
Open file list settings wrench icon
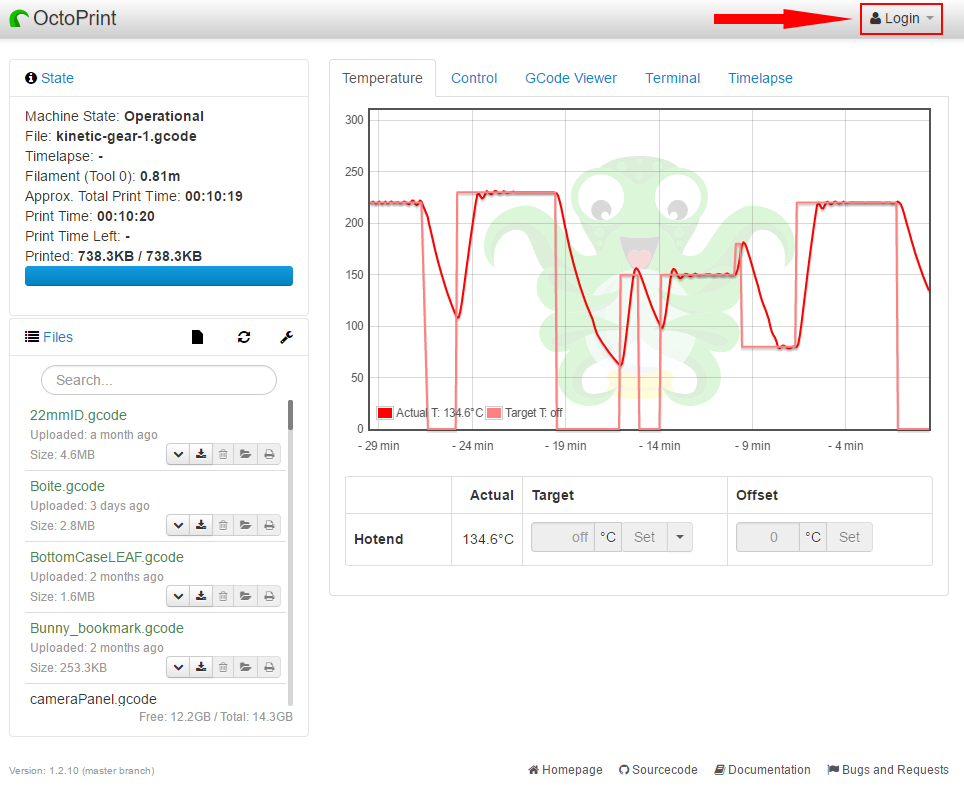tap(286, 337)
